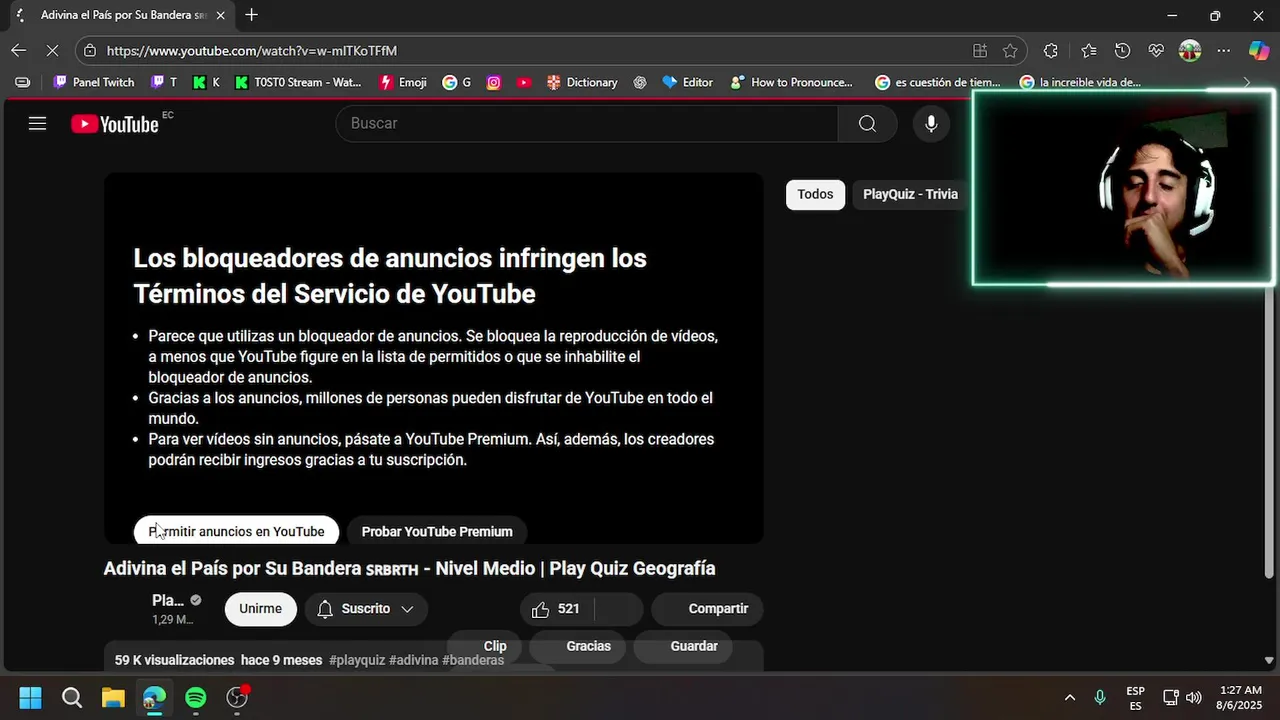Open the TOSTO Stream bookmark
This screenshot has width=1280, height=720.
pos(298,82)
